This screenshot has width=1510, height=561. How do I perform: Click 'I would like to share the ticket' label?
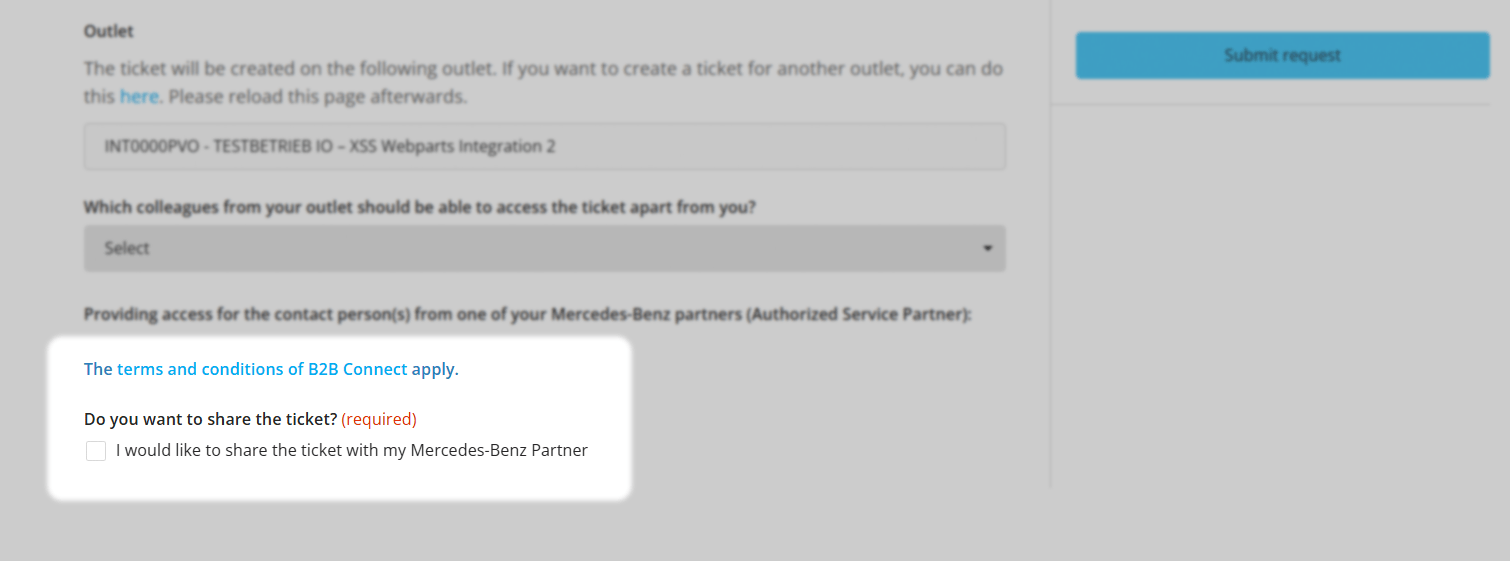(351, 450)
